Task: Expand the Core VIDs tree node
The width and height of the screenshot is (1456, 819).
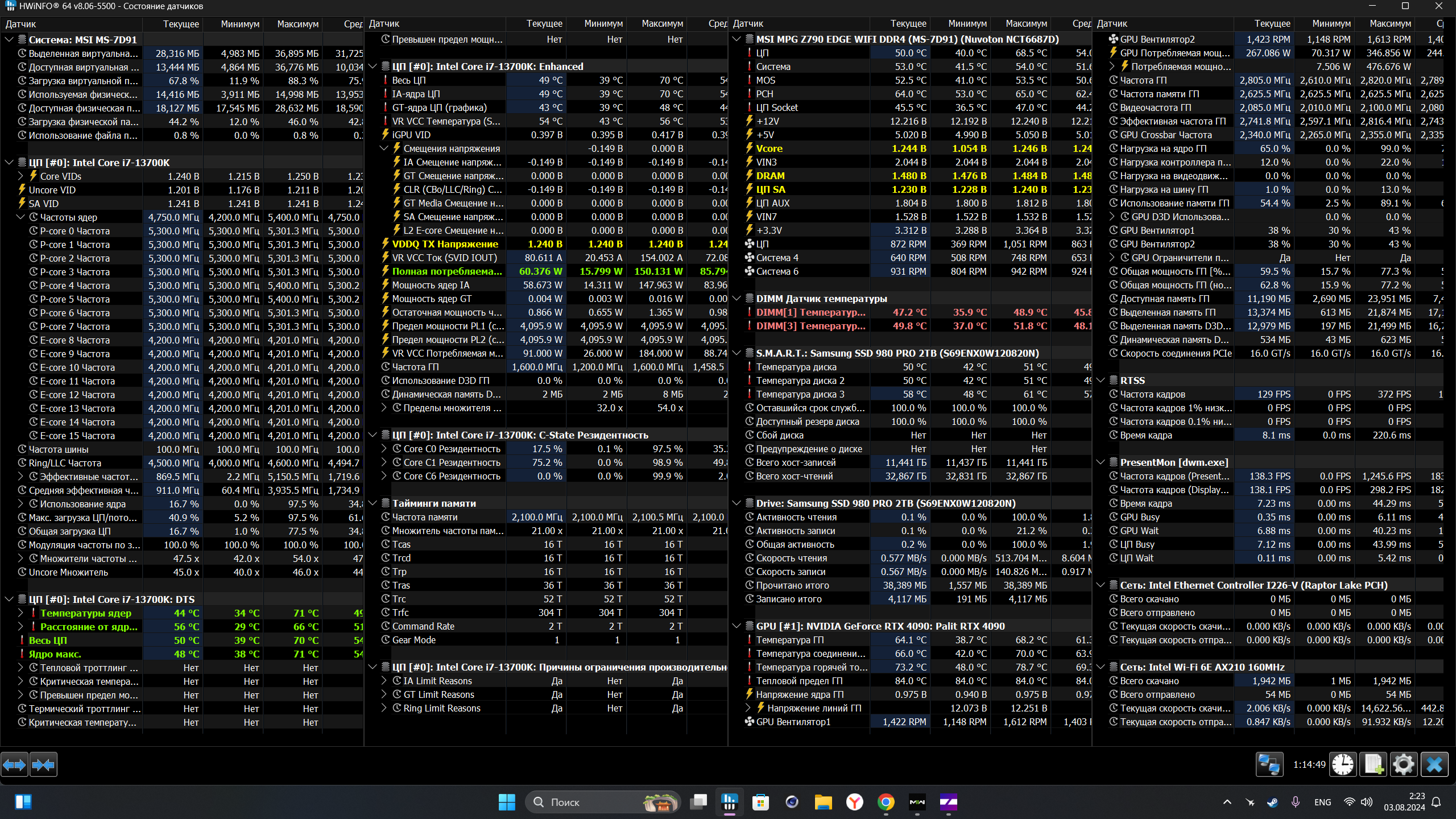Action: 20,176
